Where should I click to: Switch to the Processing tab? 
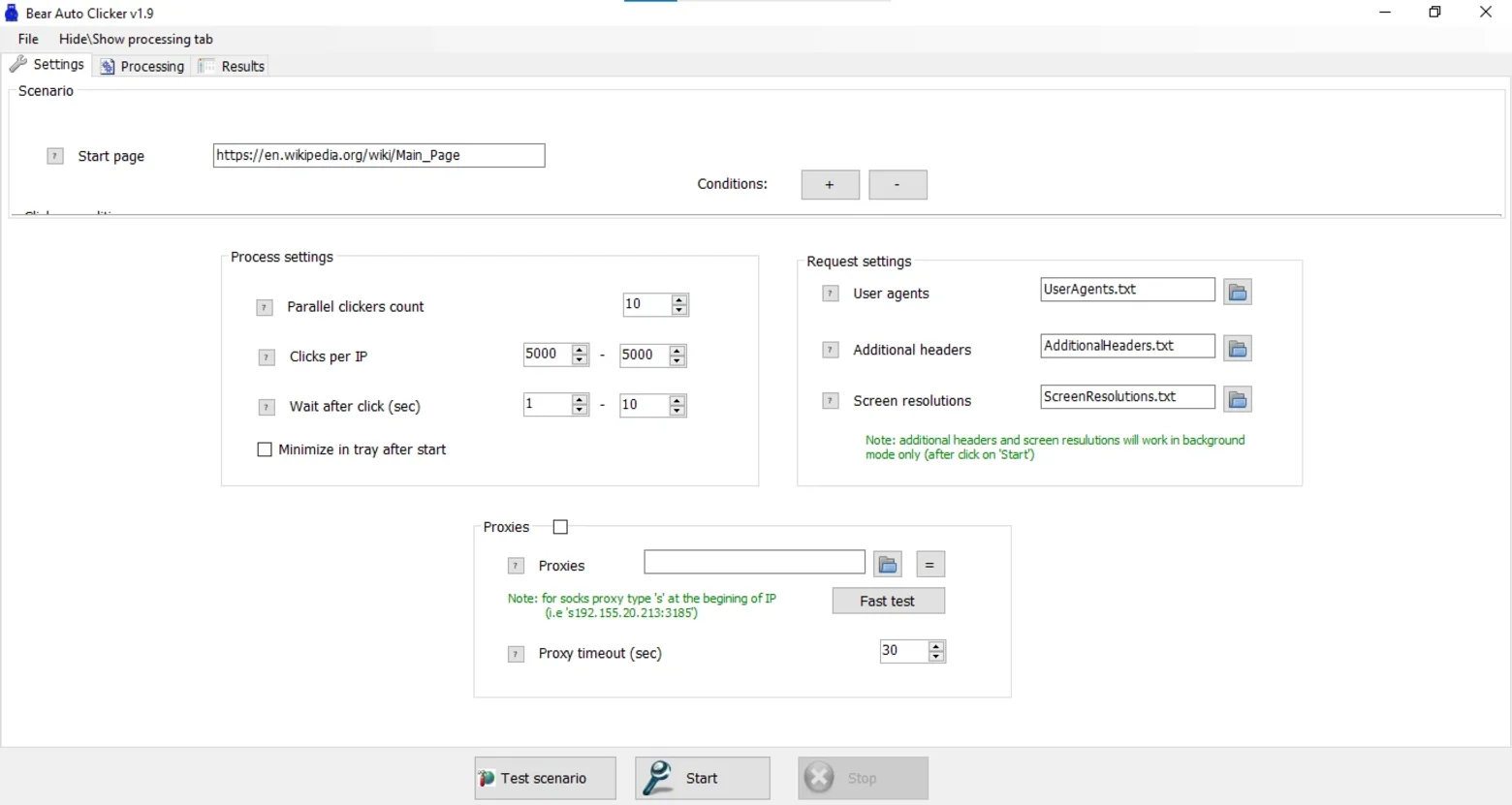(x=142, y=66)
